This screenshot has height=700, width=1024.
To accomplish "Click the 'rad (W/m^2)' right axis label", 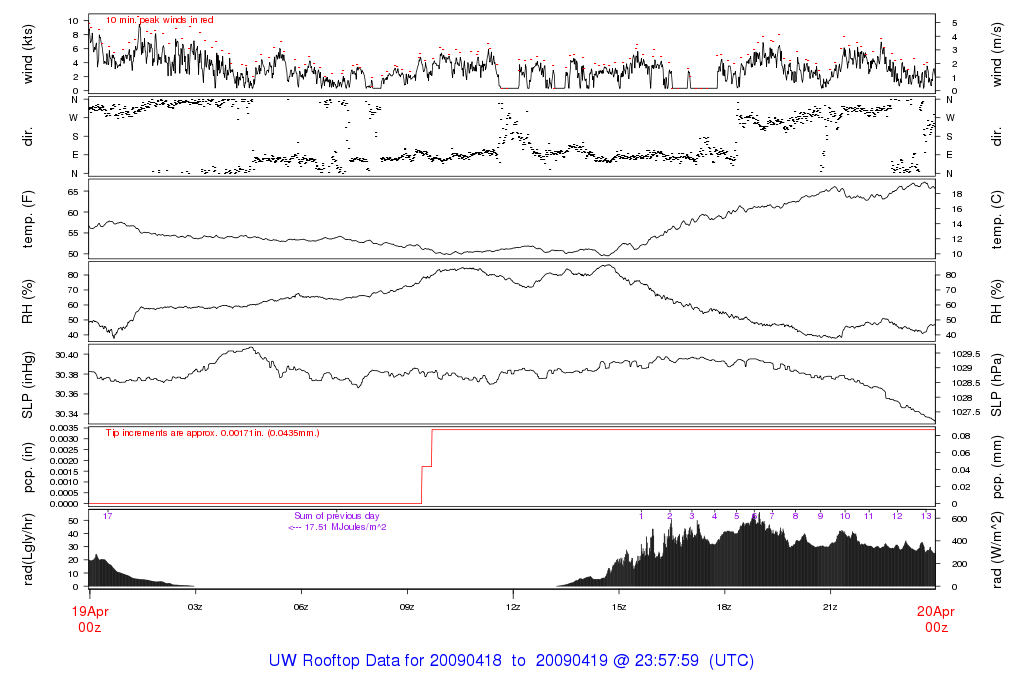I will (997, 549).
